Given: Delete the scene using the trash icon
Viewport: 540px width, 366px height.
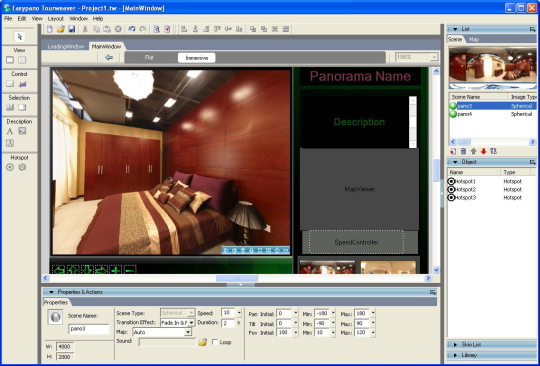Looking at the screenshot, I should click(x=463, y=151).
